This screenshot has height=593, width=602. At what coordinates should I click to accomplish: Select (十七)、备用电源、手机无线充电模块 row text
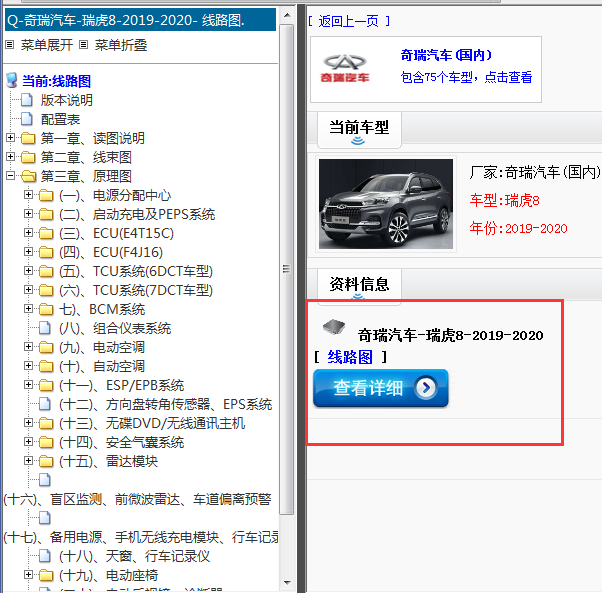[x=141, y=537]
